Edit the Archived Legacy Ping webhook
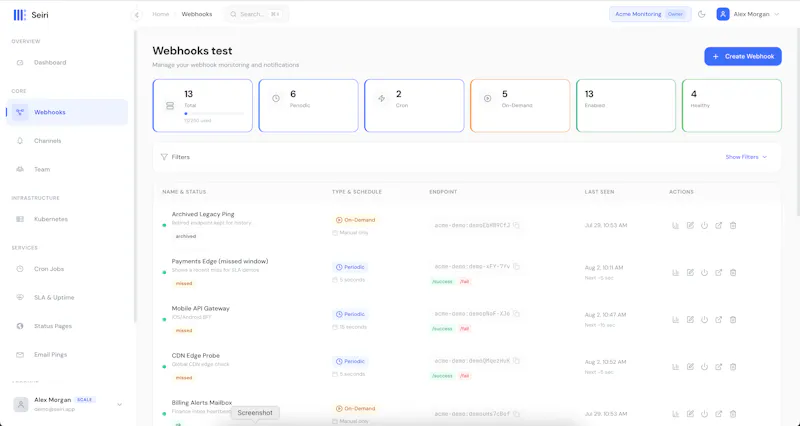The height and width of the screenshot is (426, 800). pos(690,225)
